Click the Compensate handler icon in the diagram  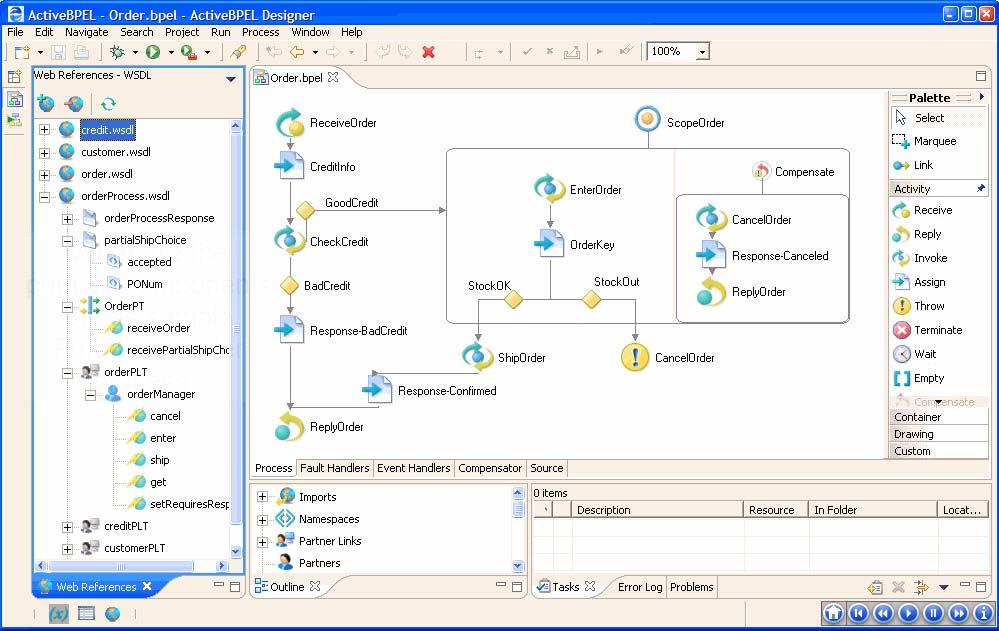click(761, 171)
